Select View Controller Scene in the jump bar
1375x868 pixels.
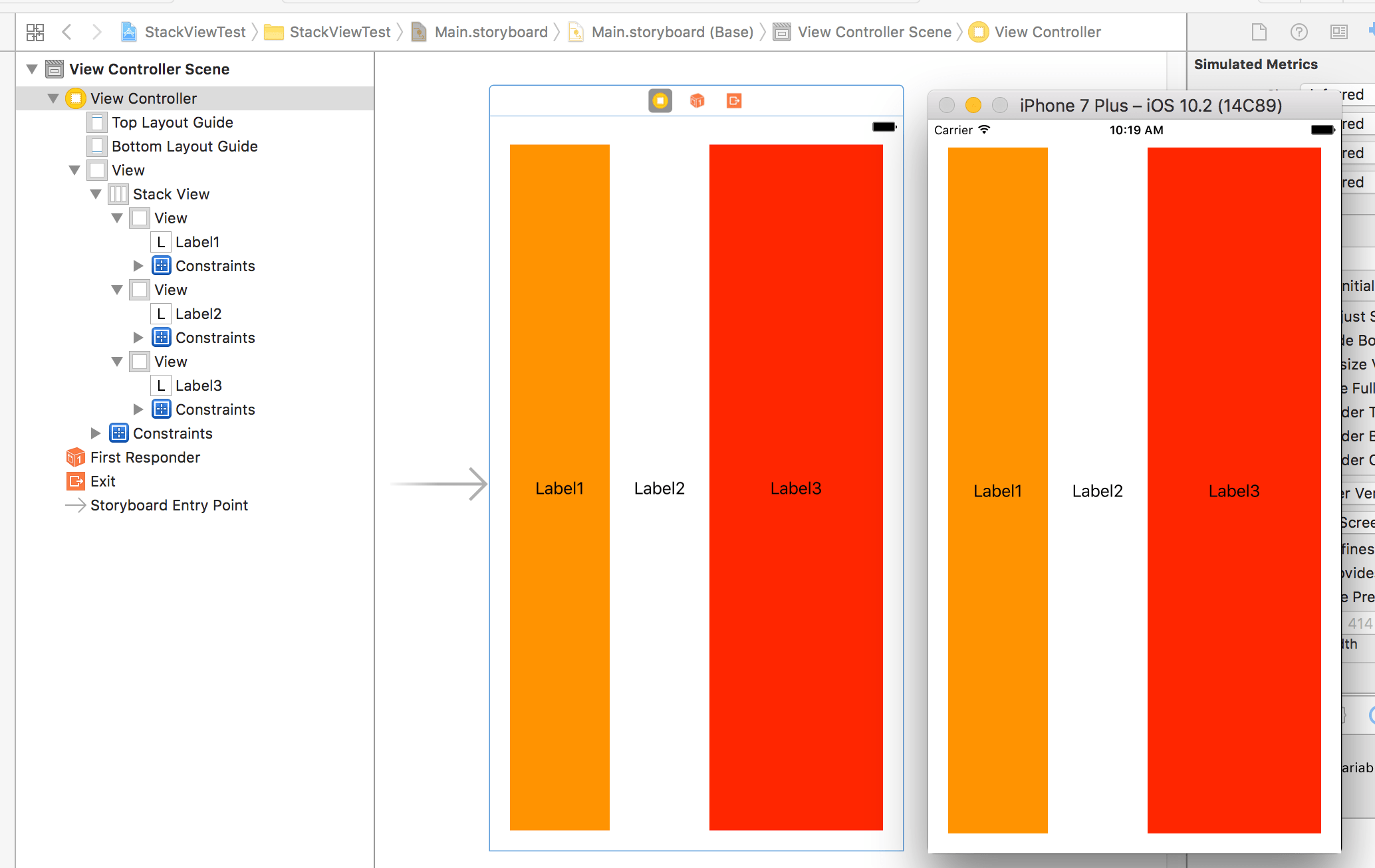coord(874,31)
